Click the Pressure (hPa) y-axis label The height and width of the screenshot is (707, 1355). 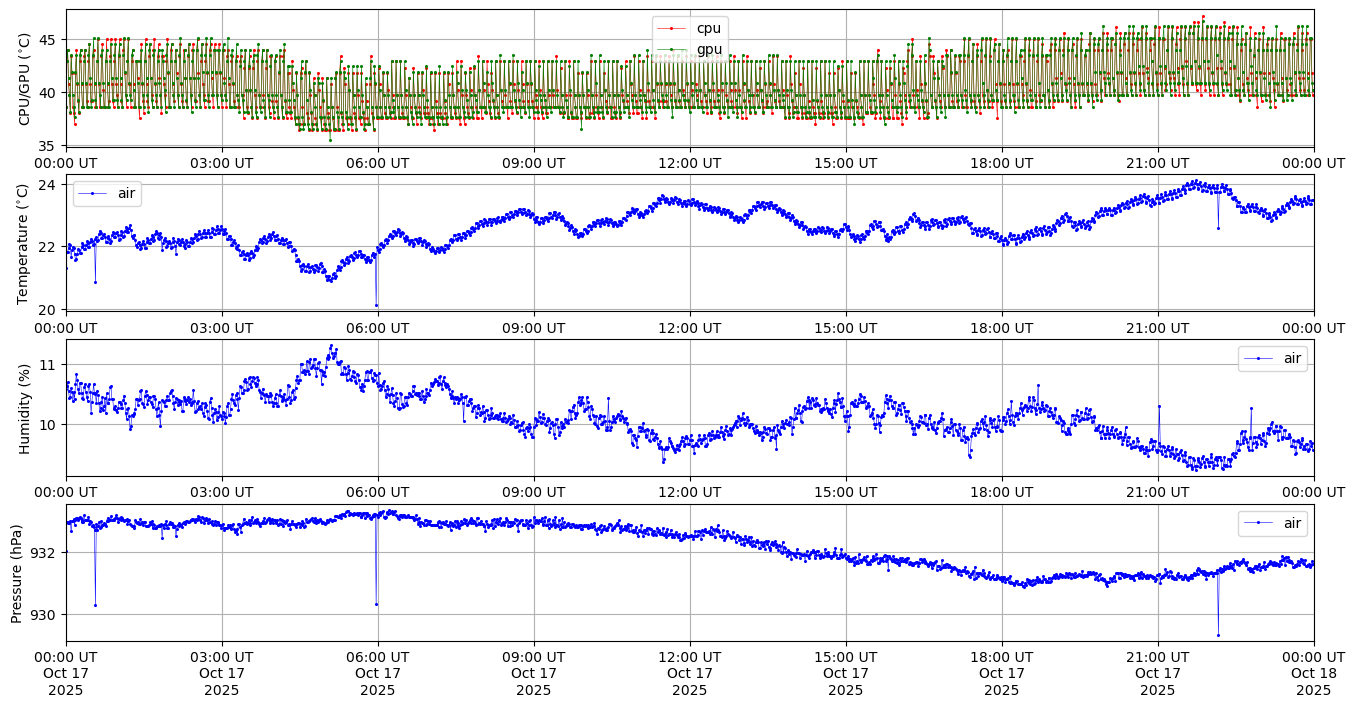click(x=17, y=573)
